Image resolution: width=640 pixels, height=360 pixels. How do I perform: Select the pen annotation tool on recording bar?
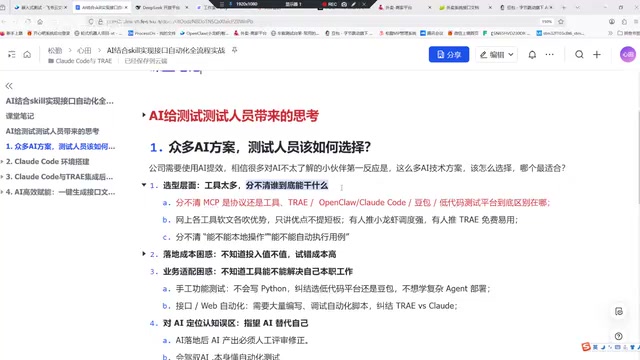(354, 4)
